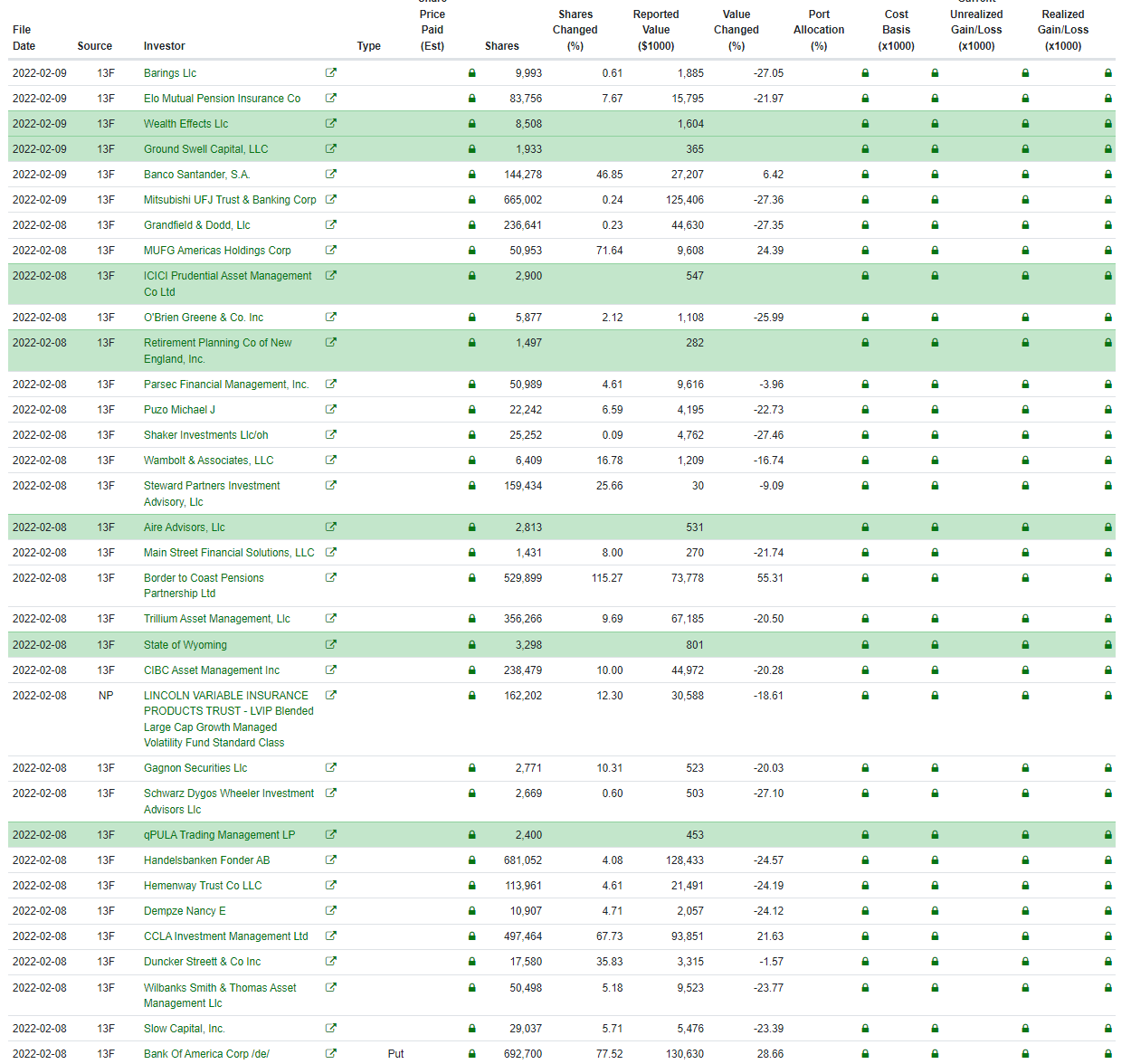Viewport: 1131px width, 1064px height.
Task: Click port allocation lock in State of Wyoming row
Action: pyautogui.click(x=865, y=645)
